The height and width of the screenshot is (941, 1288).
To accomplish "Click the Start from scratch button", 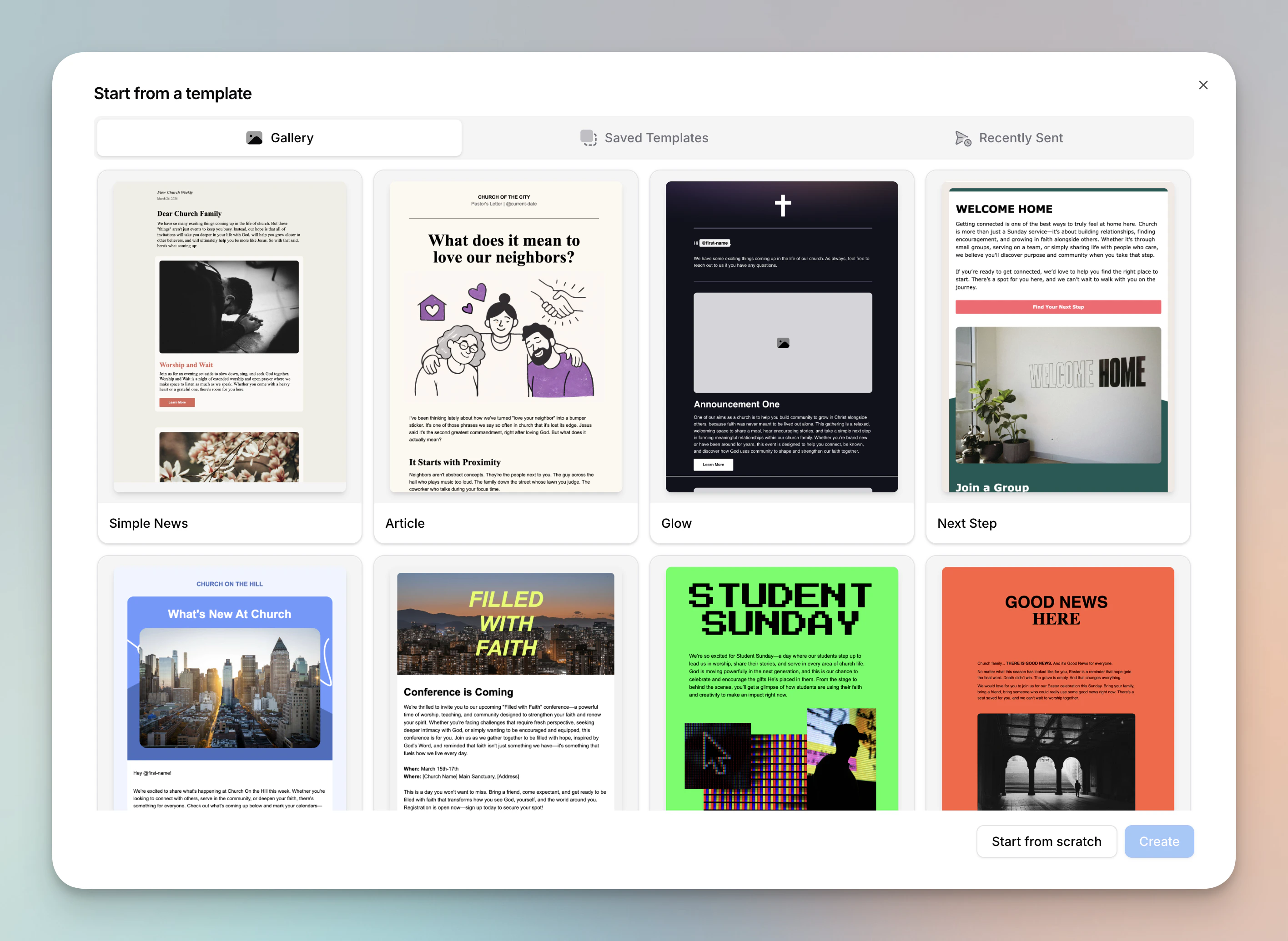I will coord(1046,841).
